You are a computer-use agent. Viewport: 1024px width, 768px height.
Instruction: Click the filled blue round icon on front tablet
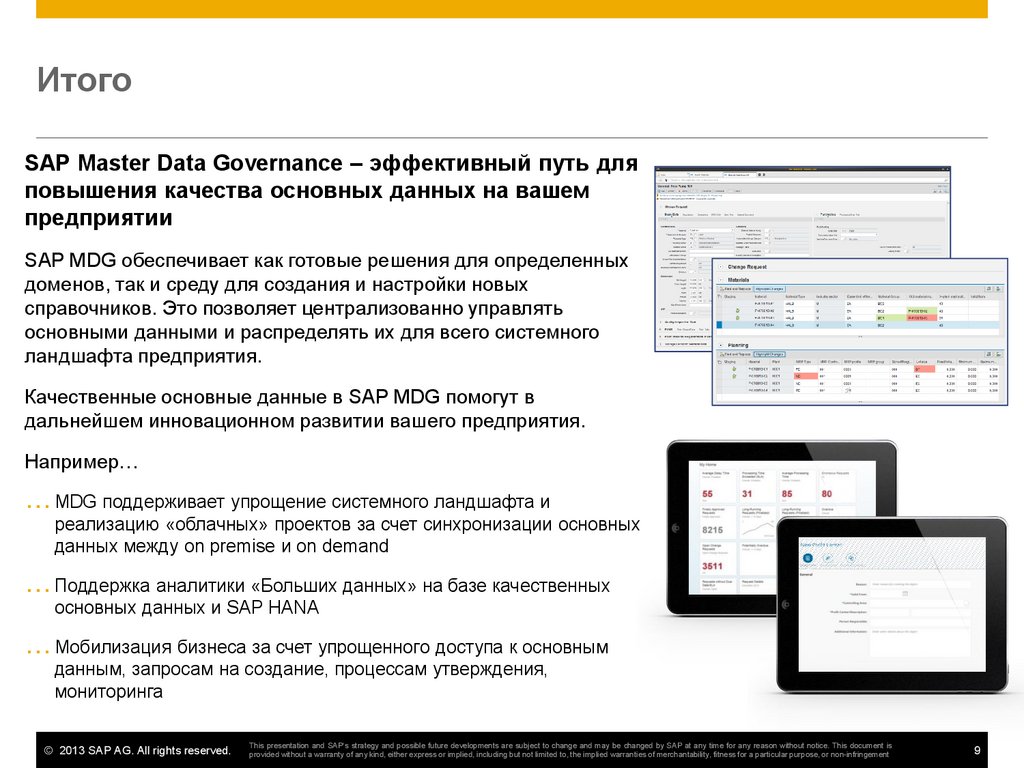(x=808, y=558)
